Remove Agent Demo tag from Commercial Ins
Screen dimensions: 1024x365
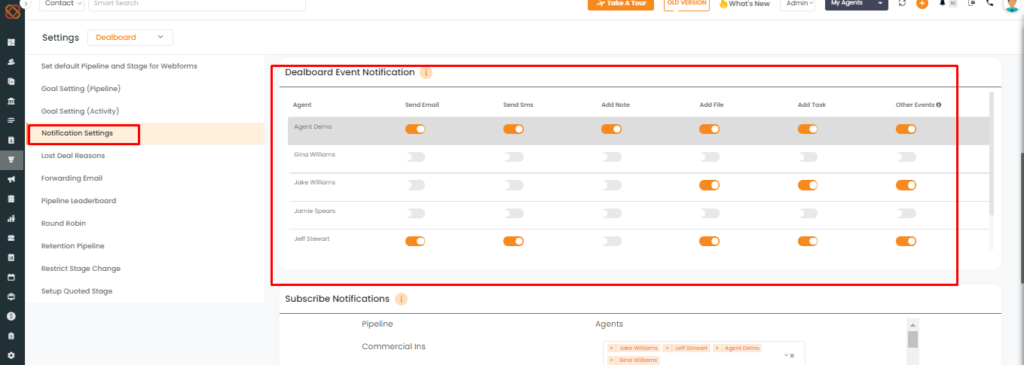click(718, 348)
